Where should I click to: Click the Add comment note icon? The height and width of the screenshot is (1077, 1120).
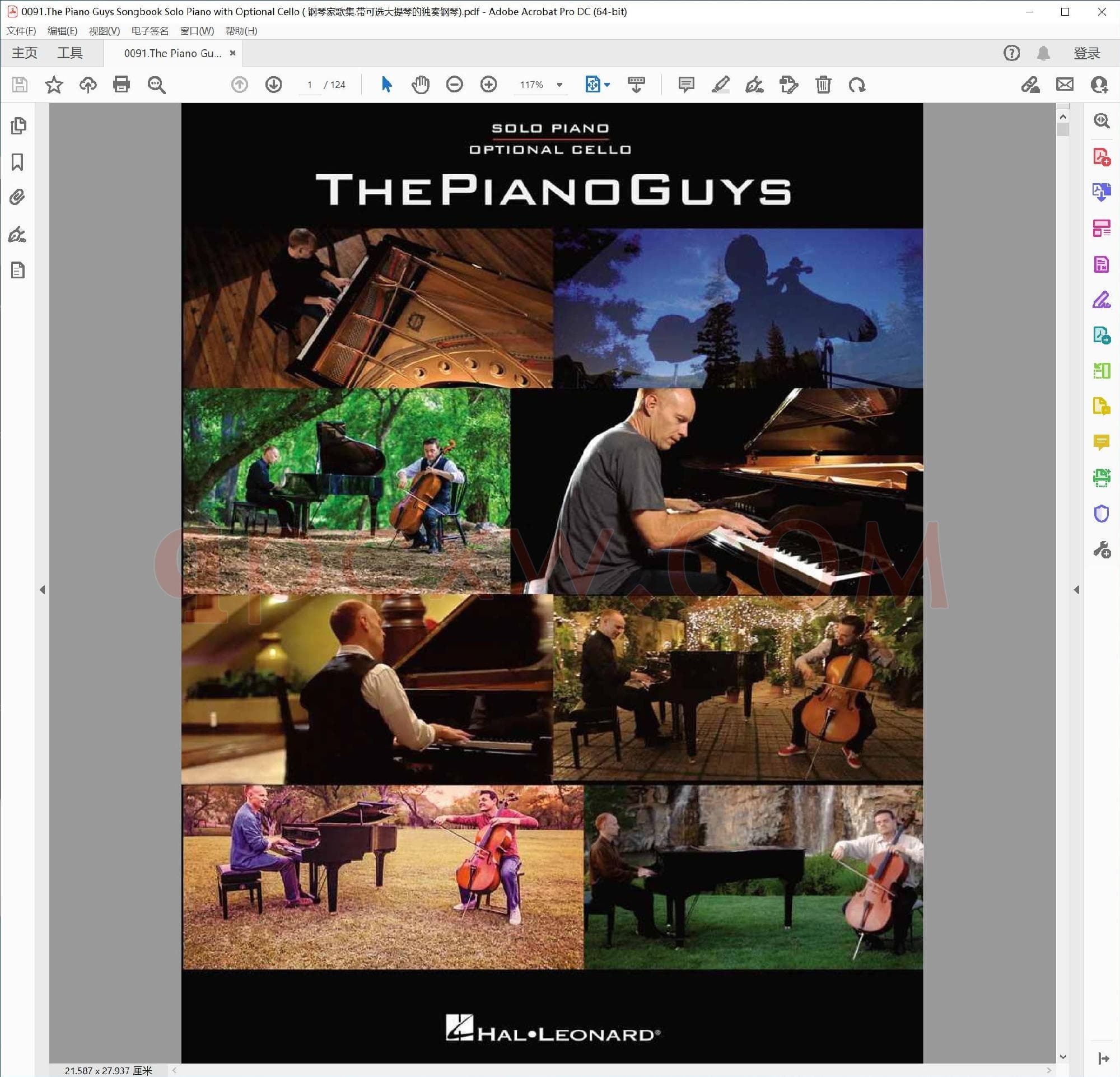coord(685,85)
